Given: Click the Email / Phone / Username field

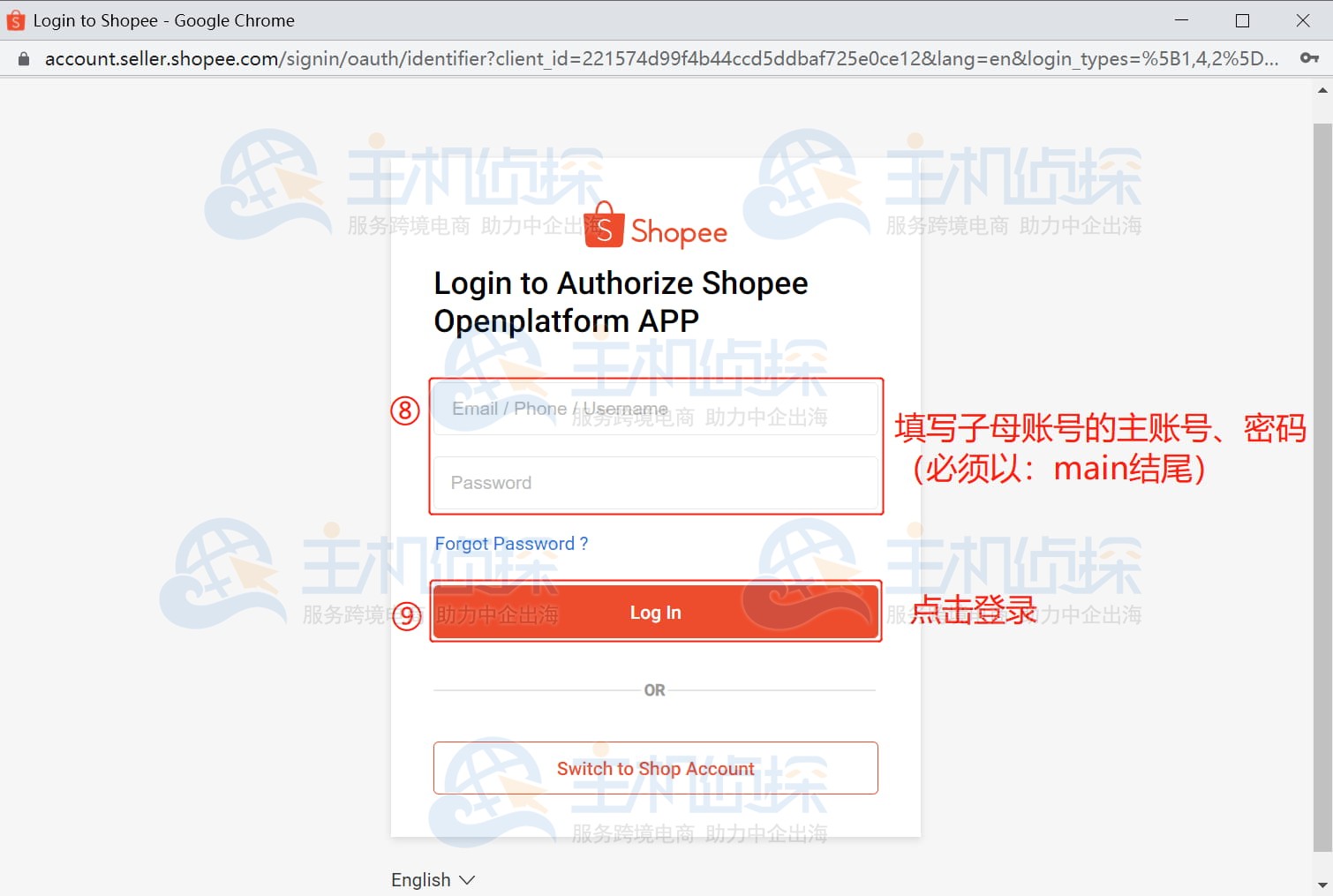Looking at the screenshot, I should tap(655, 408).
